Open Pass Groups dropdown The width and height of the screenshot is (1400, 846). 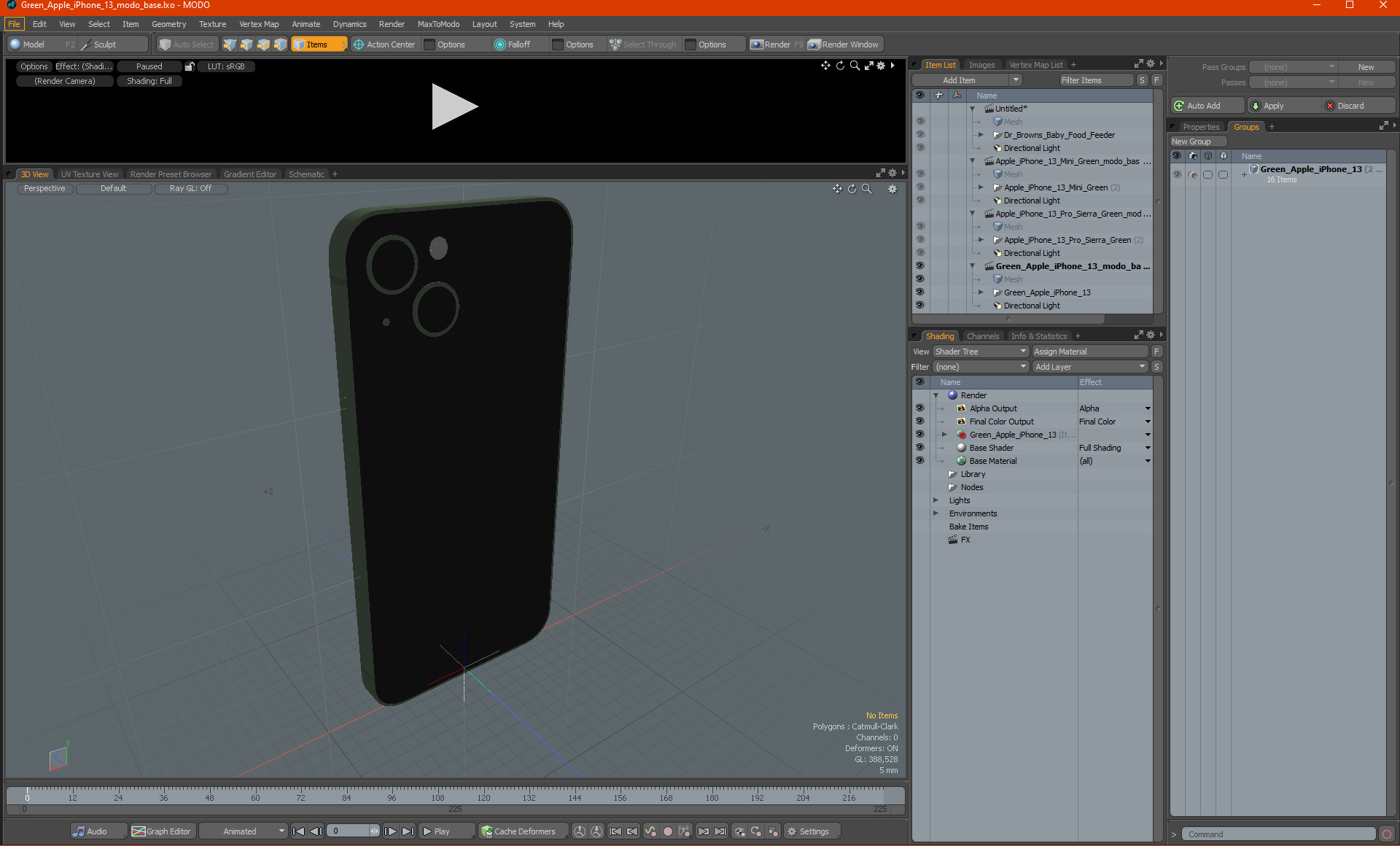1293,67
